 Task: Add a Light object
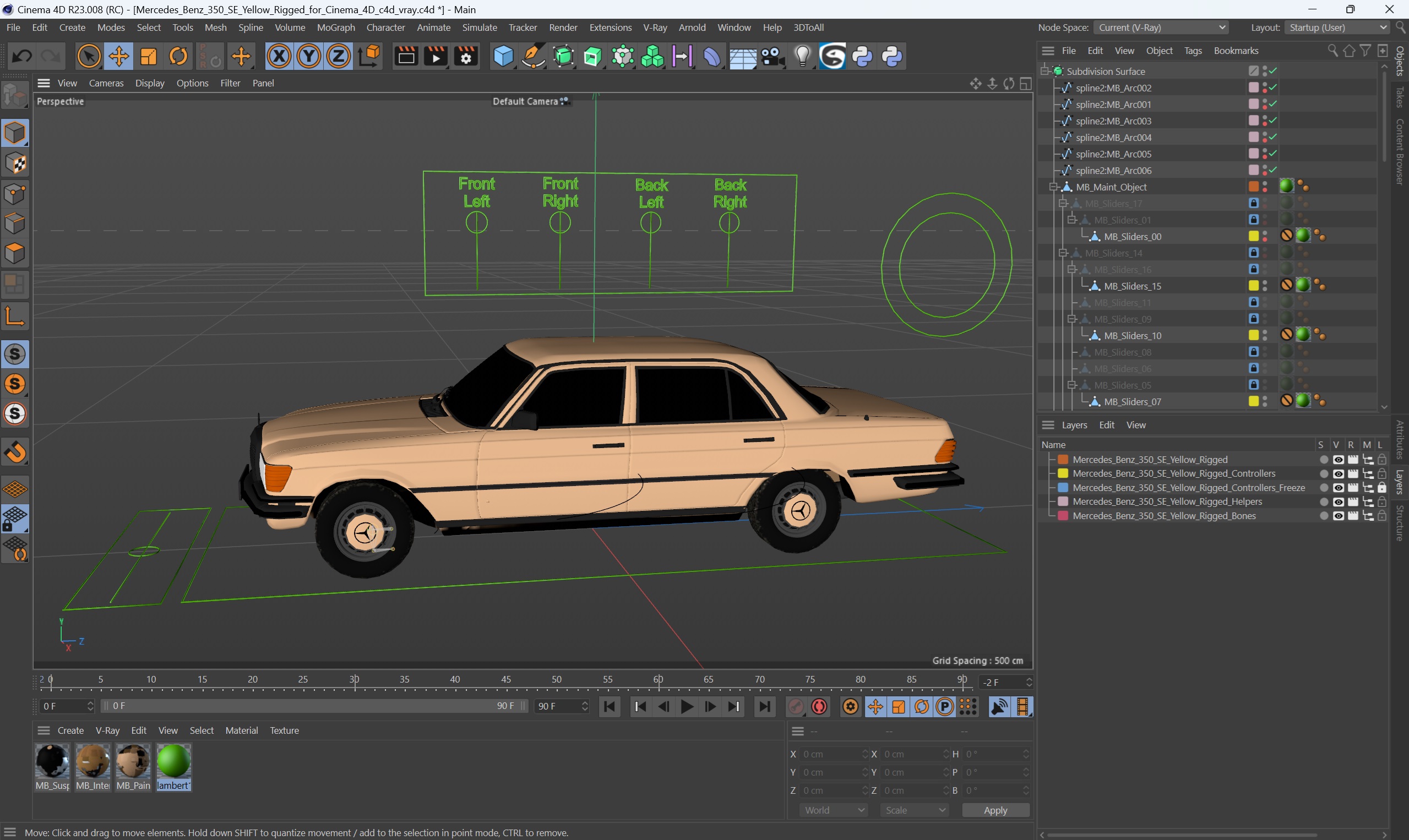(x=802, y=56)
